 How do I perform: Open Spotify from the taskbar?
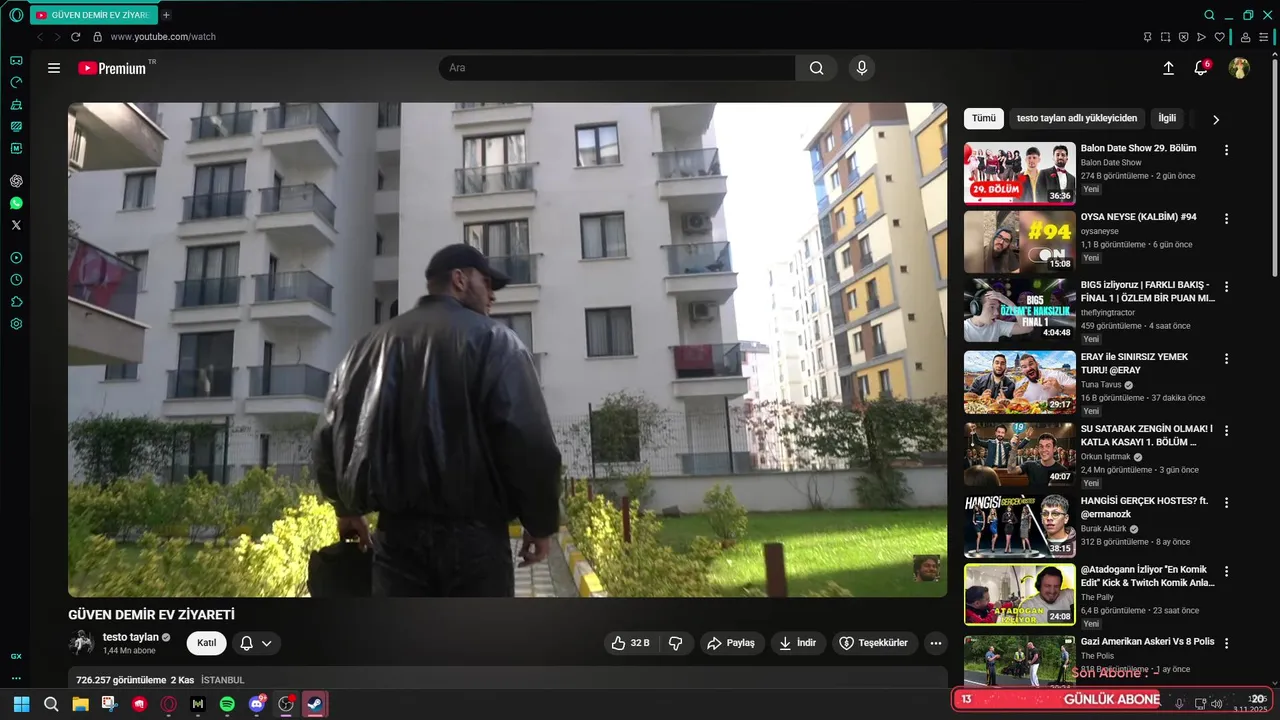(227, 704)
